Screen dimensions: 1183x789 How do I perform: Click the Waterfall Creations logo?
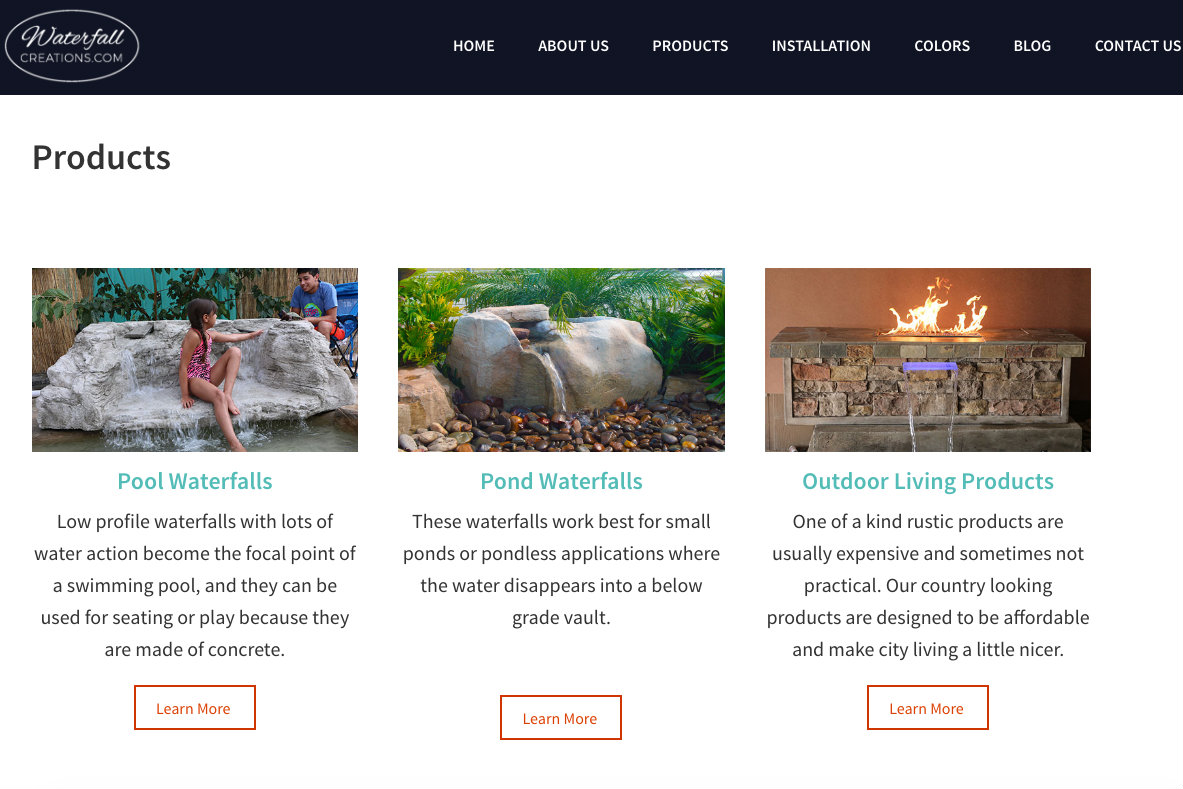[x=72, y=46]
